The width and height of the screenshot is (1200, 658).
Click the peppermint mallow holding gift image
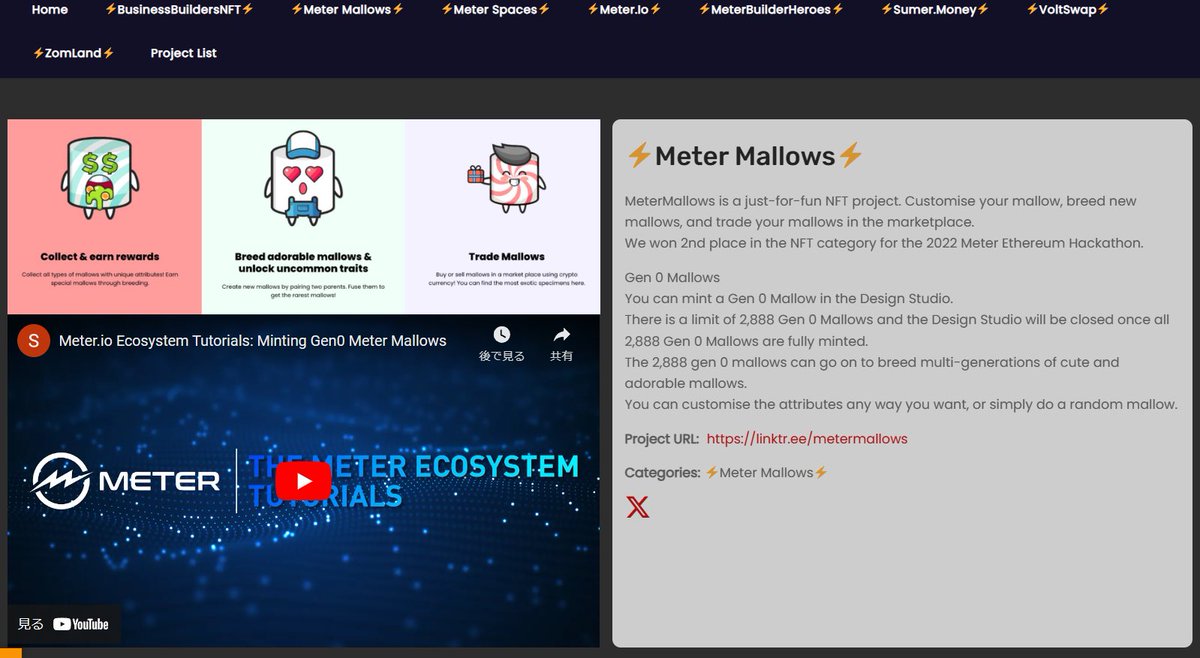pyautogui.click(x=505, y=176)
